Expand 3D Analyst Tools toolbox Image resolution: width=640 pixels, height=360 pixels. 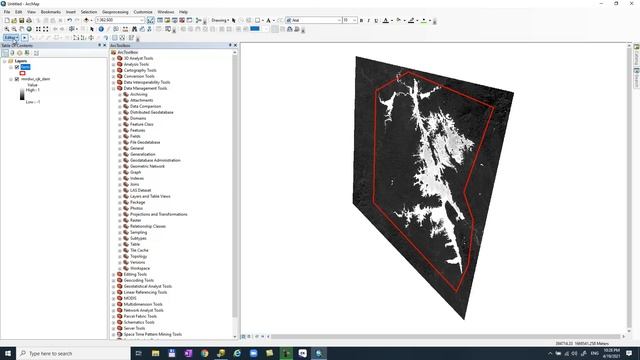[113, 58]
